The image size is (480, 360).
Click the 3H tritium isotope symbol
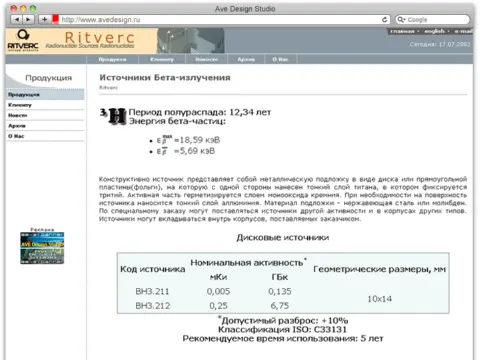113,116
